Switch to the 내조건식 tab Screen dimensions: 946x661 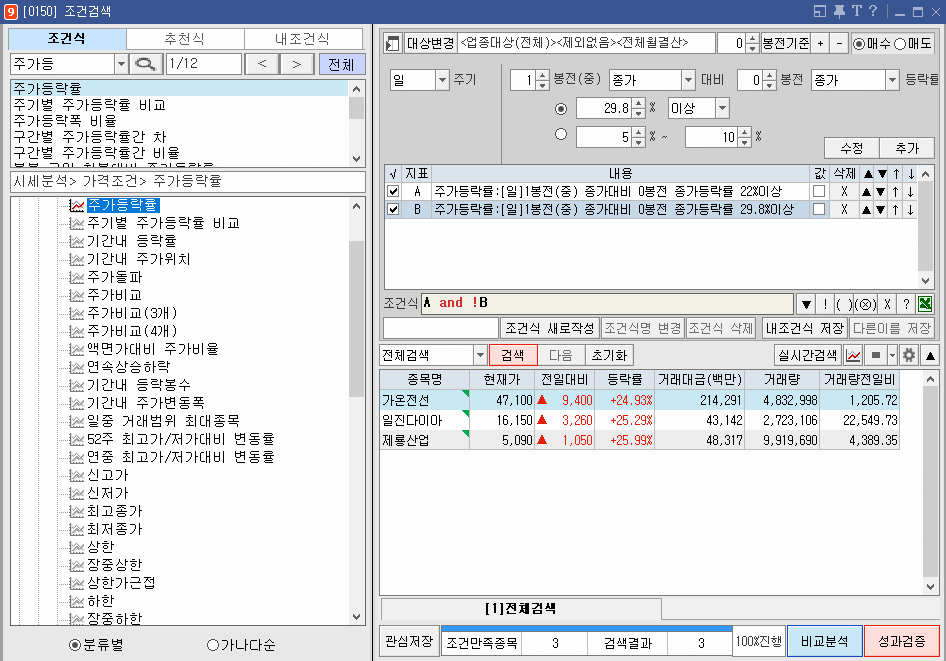point(303,38)
